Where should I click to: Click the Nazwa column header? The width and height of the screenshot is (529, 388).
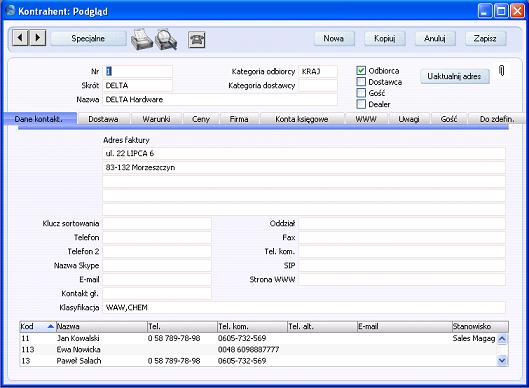(x=102, y=326)
